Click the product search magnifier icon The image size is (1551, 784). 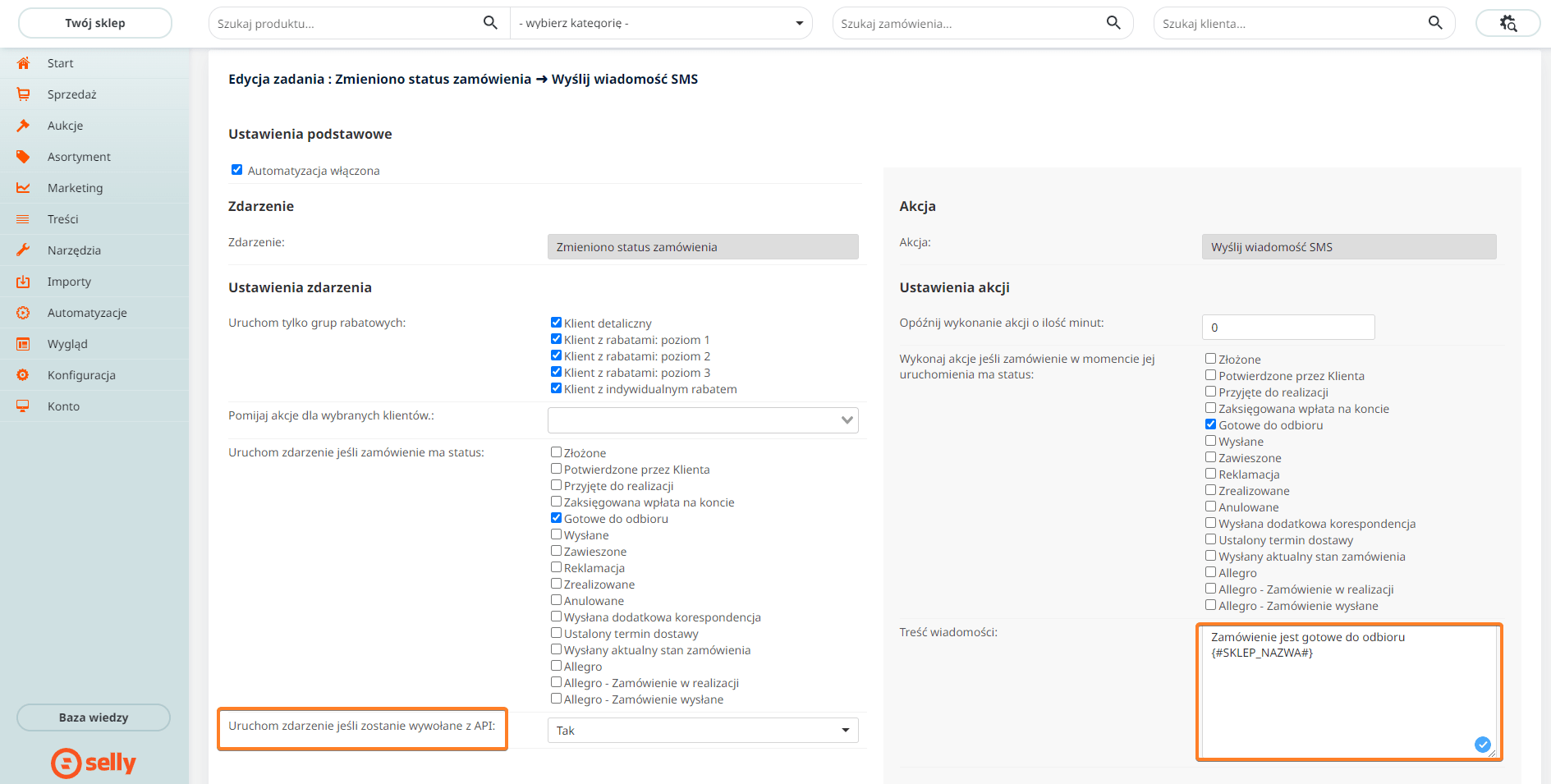tap(490, 23)
